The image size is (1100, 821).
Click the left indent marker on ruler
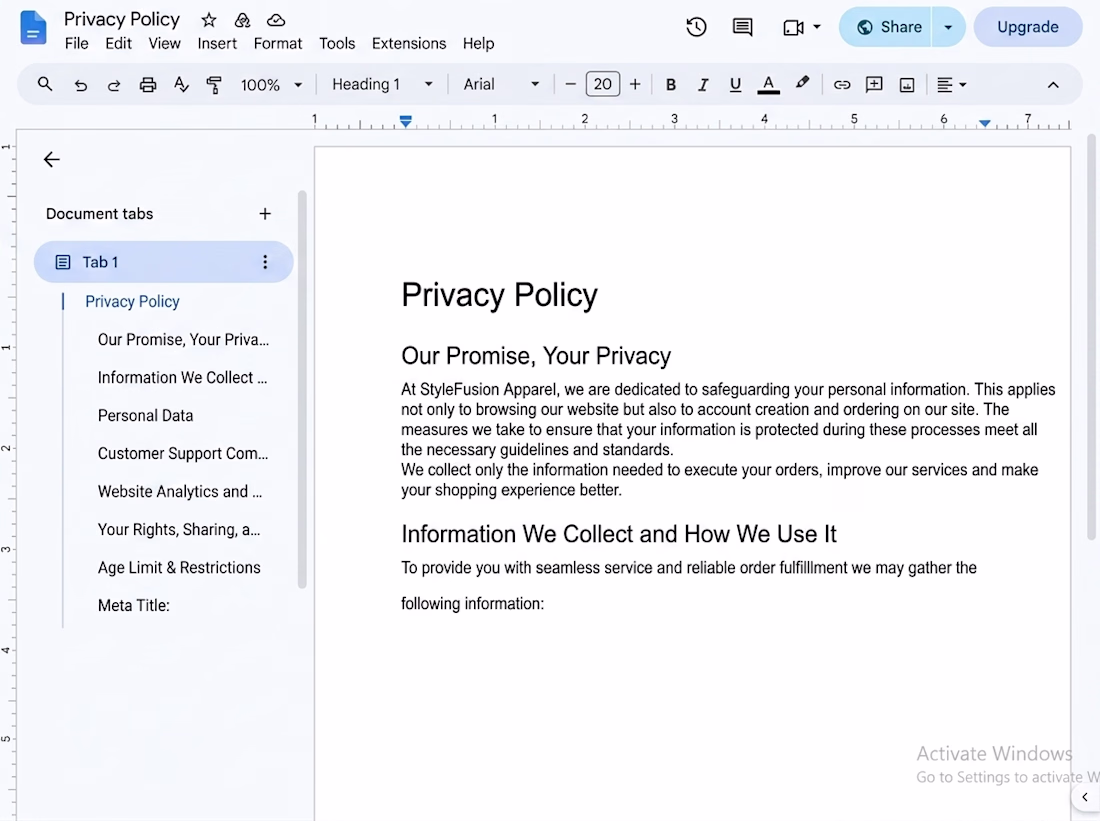point(405,121)
